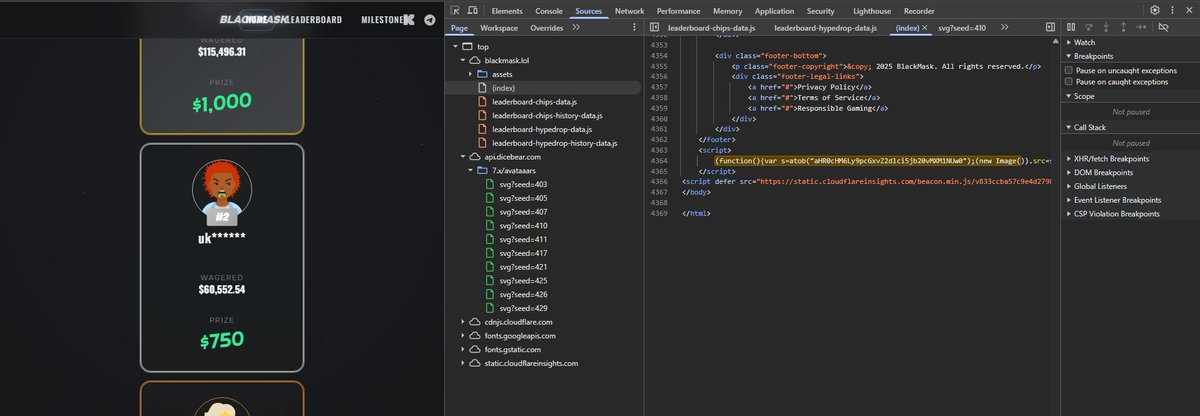Viewport: 1200px width, 416px height.
Task: Step over next function call
Action: coord(1090,28)
